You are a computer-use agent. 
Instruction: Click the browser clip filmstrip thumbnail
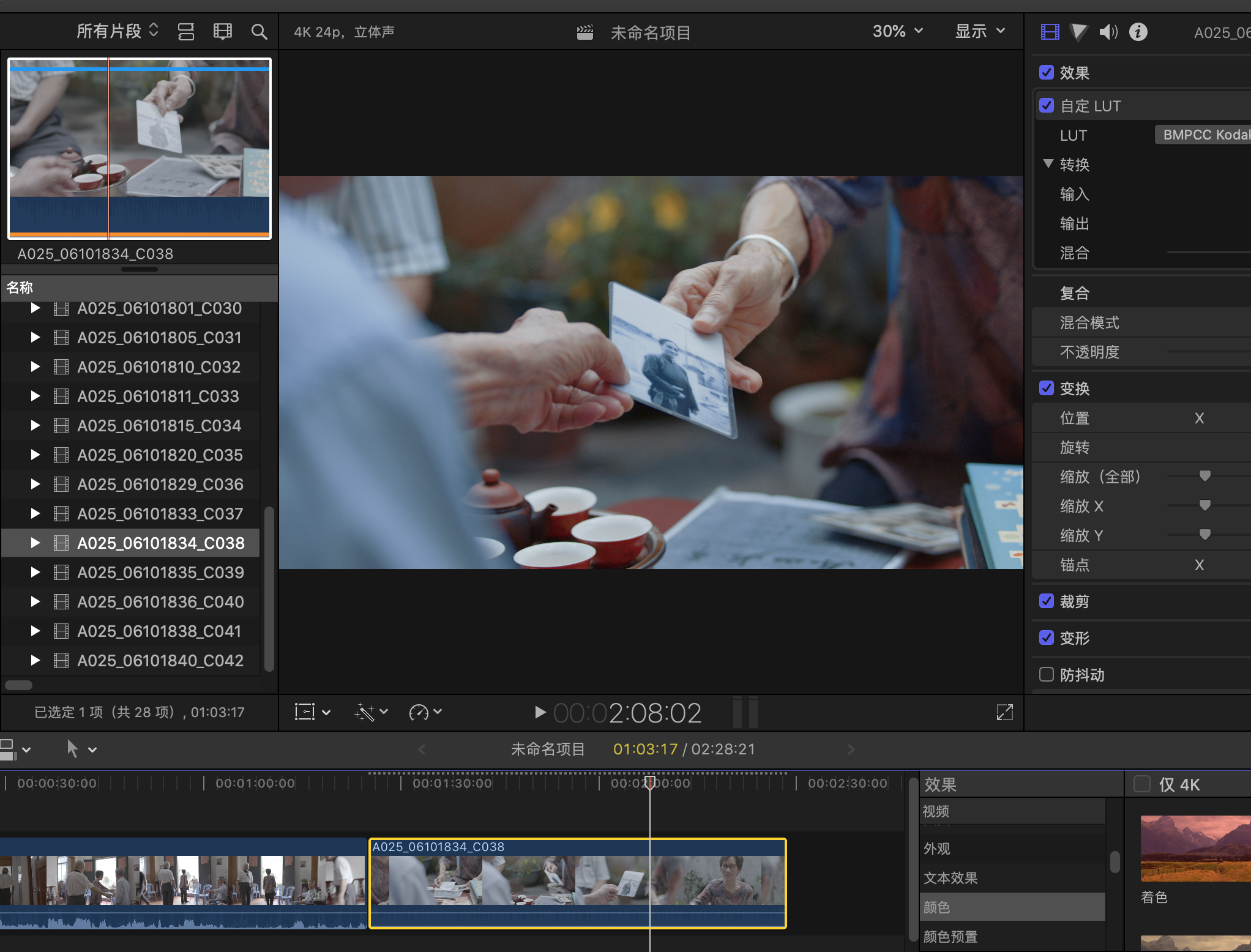(140, 149)
